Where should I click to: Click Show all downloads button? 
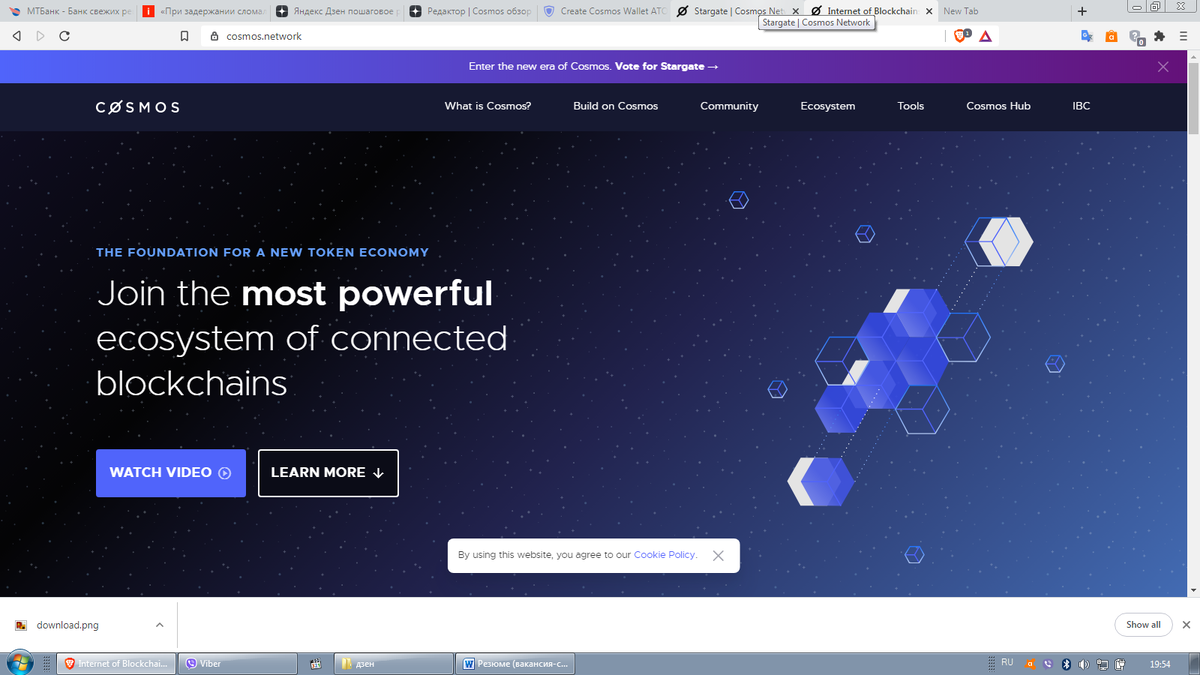(x=1143, y=625)
